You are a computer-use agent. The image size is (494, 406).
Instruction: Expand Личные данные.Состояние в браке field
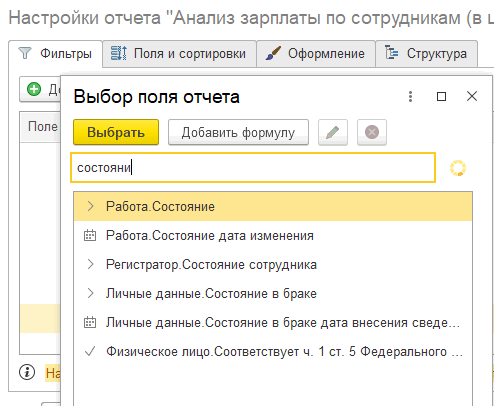coord(90,293)
